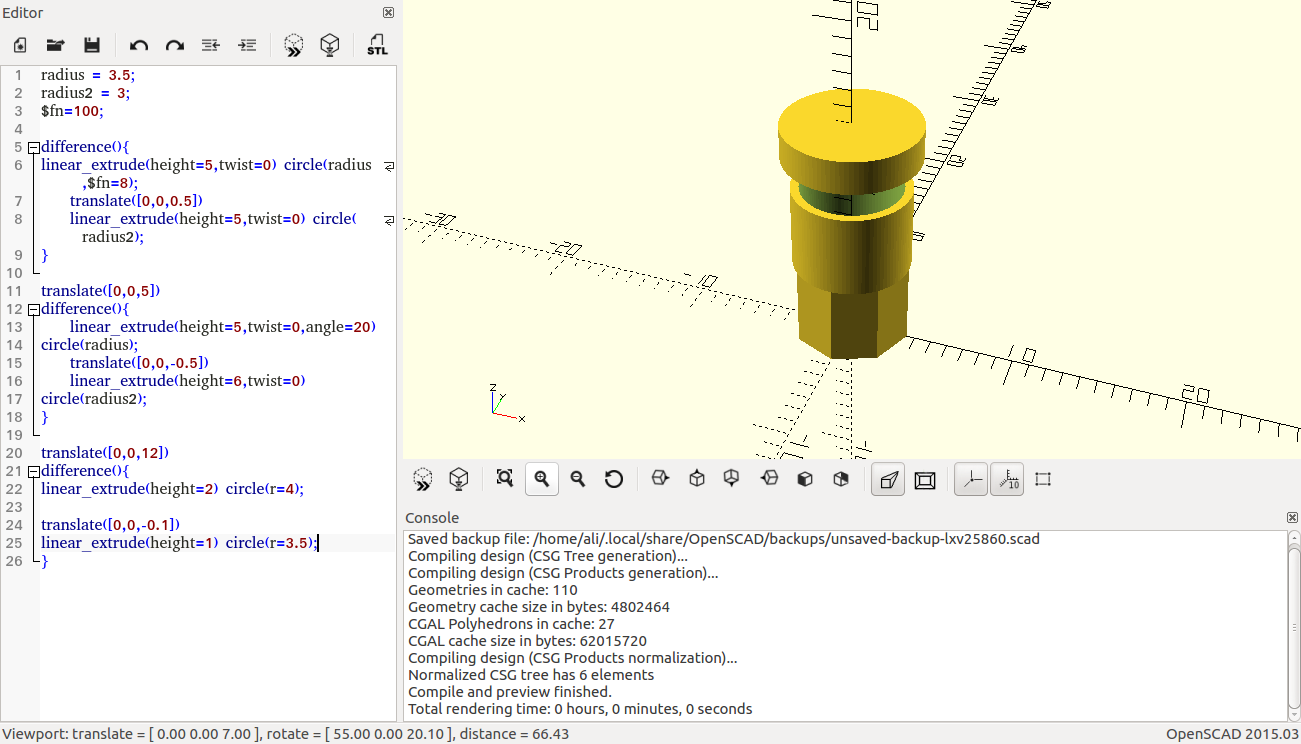1301x744 pixels.
Task: Redo the last undone change
Action: coord(172,44)
